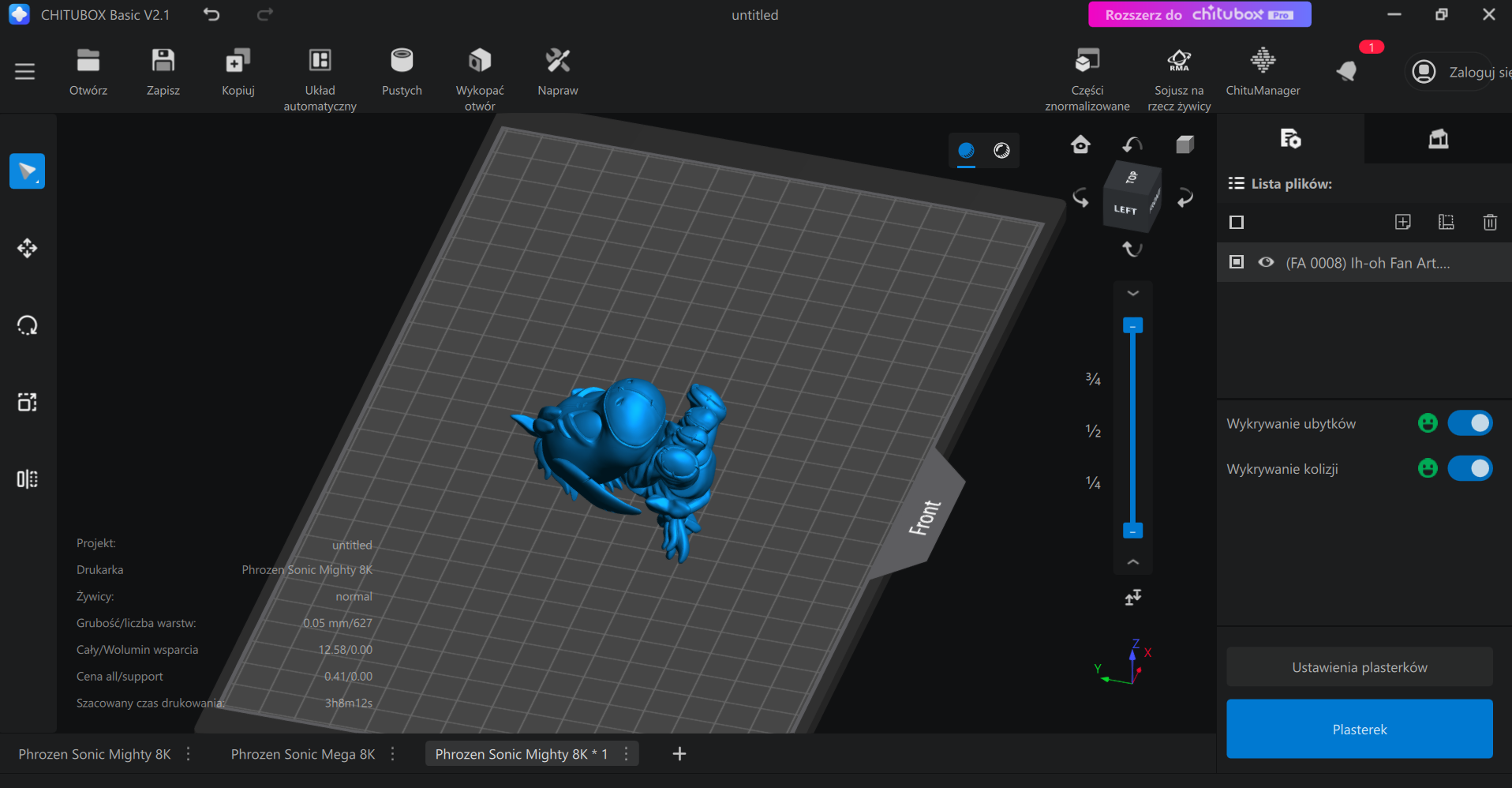
Task: Open the hamburger main menu
Action: pyautogui.click(x=25, y=72)
